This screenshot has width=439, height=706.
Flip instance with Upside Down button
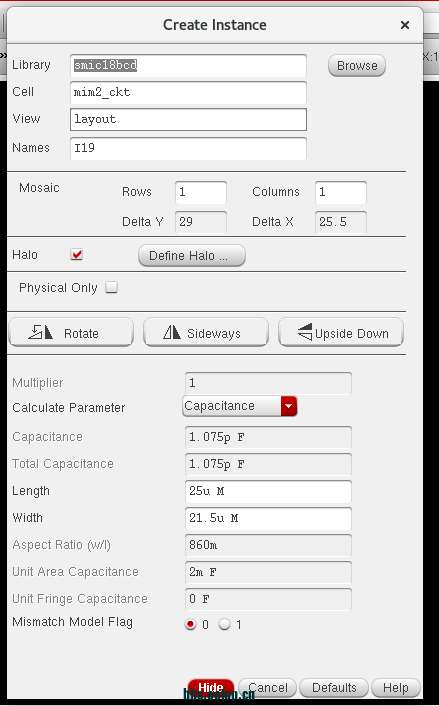click(x=341, y=332)
